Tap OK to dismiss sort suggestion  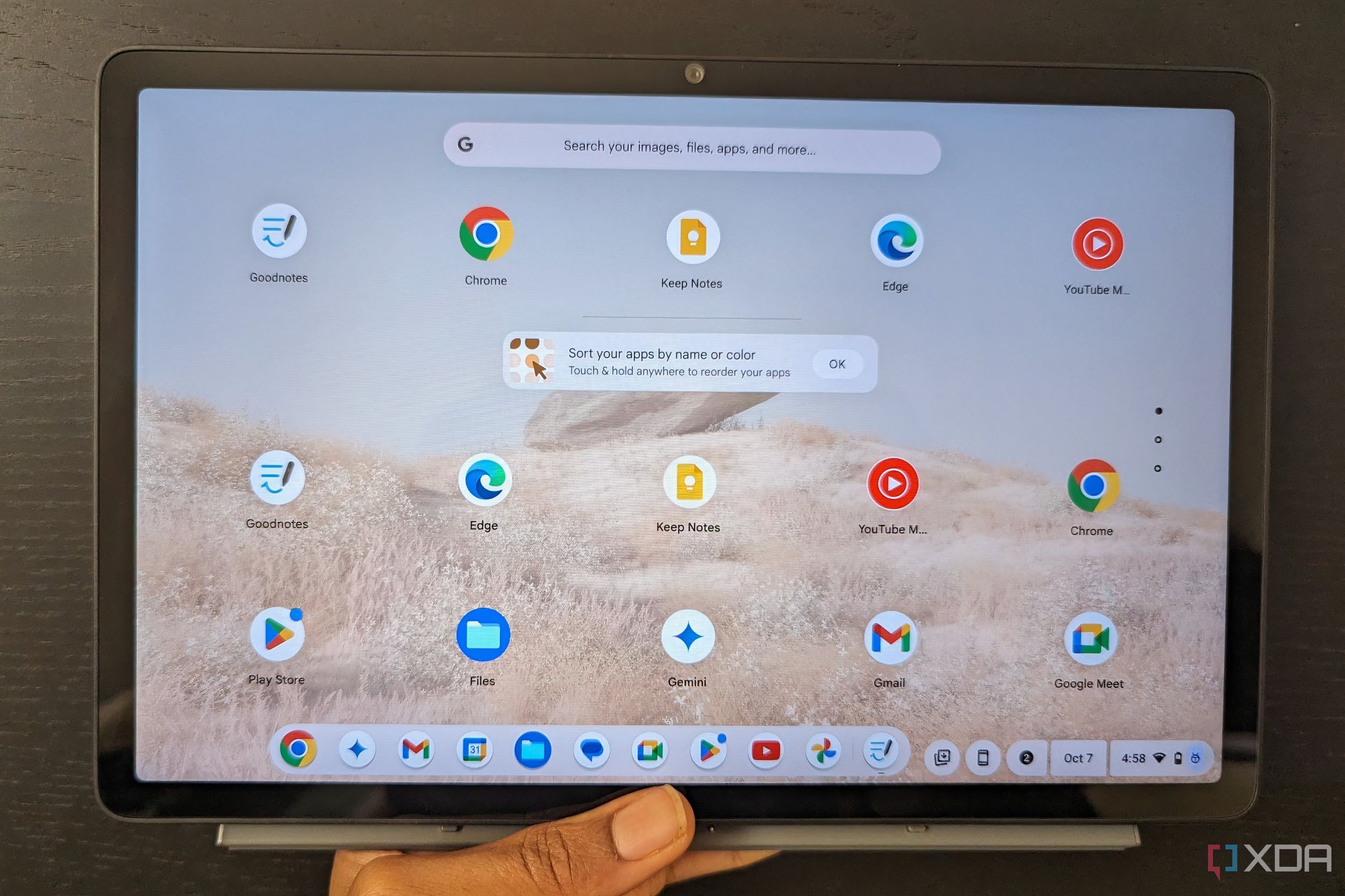point(838,364)
